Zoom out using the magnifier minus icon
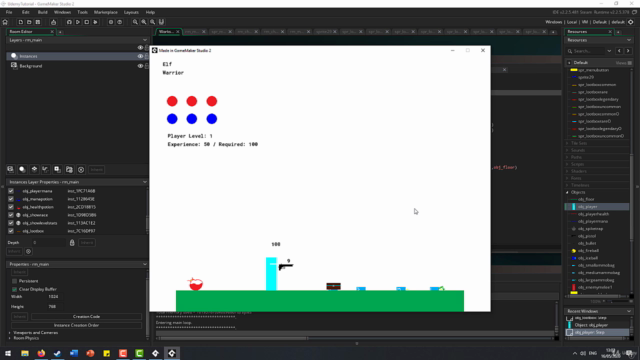This screenshot has height=360, width=640. pyautogui.click(x=135, y=22)
